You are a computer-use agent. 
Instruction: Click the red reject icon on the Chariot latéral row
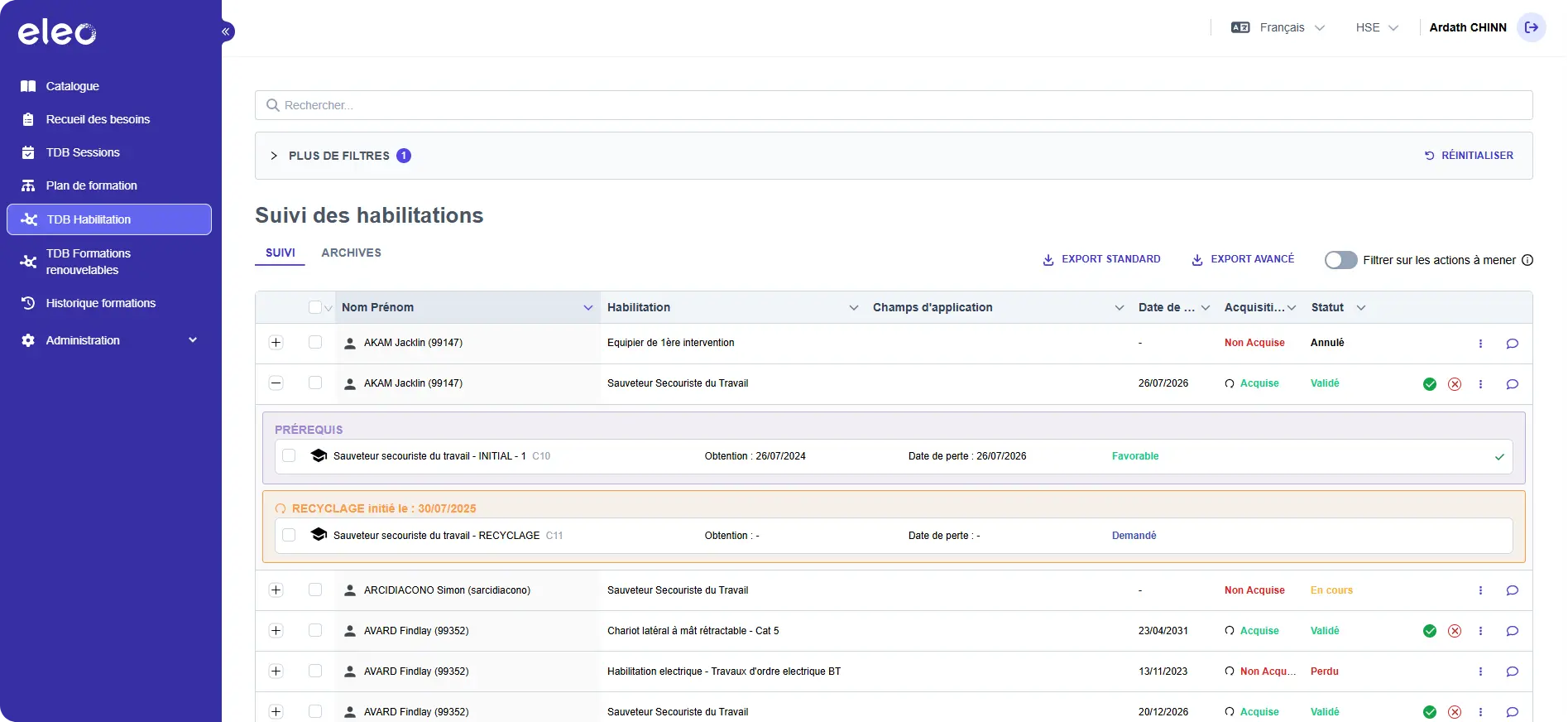pyautogui.click(x=1454, y=631)
